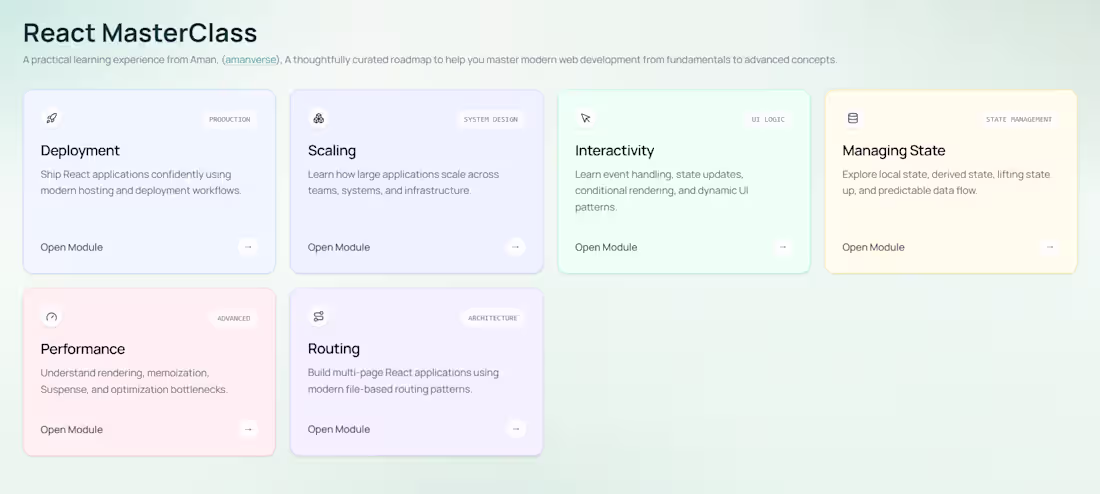Select the Performance card title

coord(83,349)
